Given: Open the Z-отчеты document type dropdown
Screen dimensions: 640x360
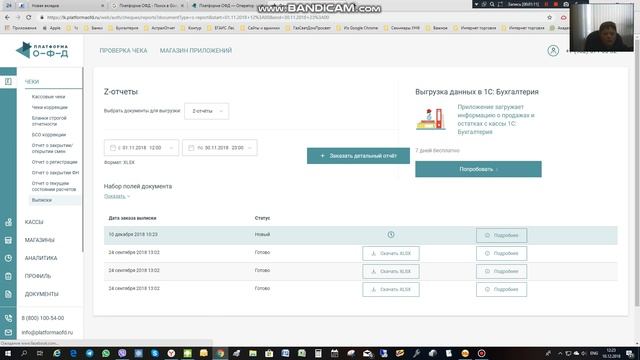Looking at the screenshot, I should click(207, 111).
